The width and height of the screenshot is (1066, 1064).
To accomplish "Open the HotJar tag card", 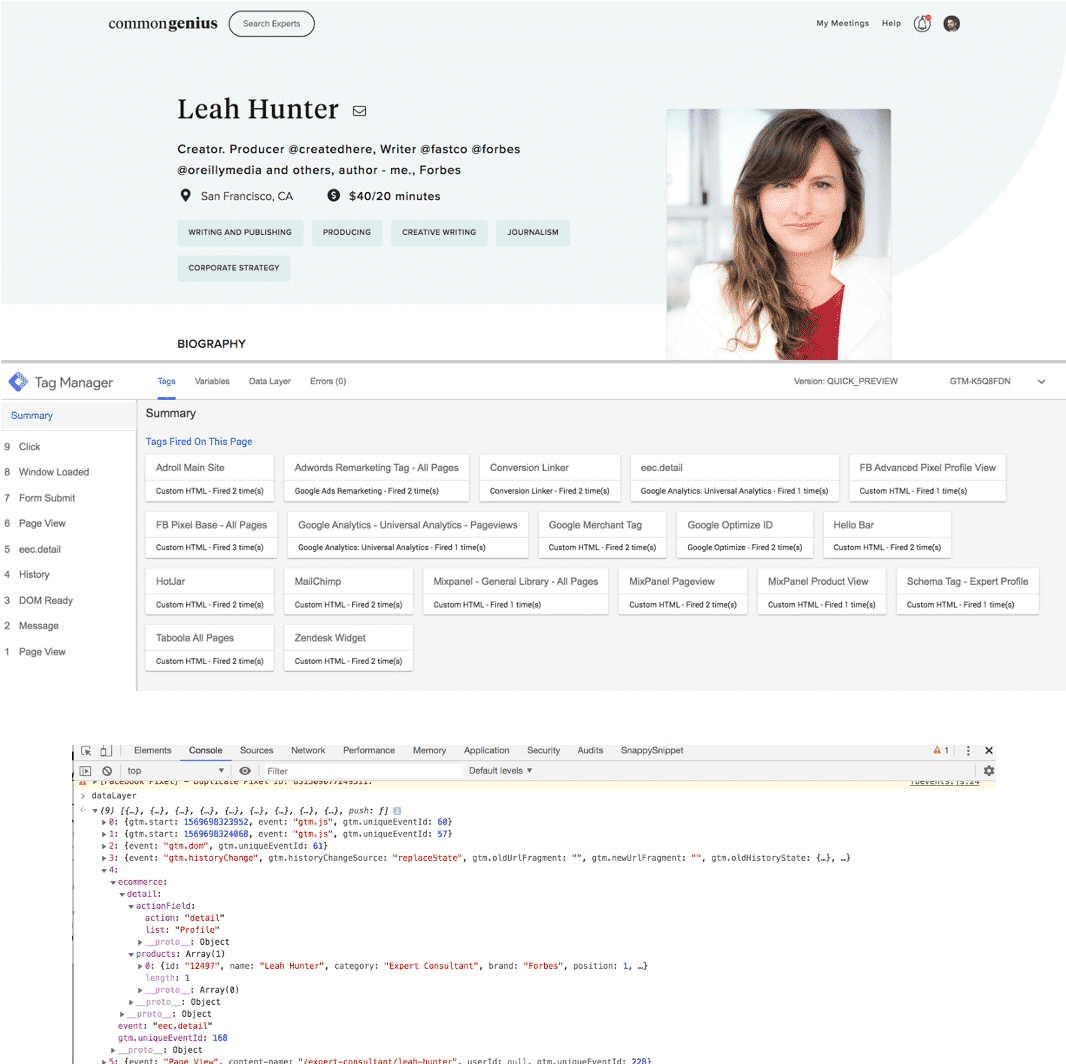I will point(209,592).
